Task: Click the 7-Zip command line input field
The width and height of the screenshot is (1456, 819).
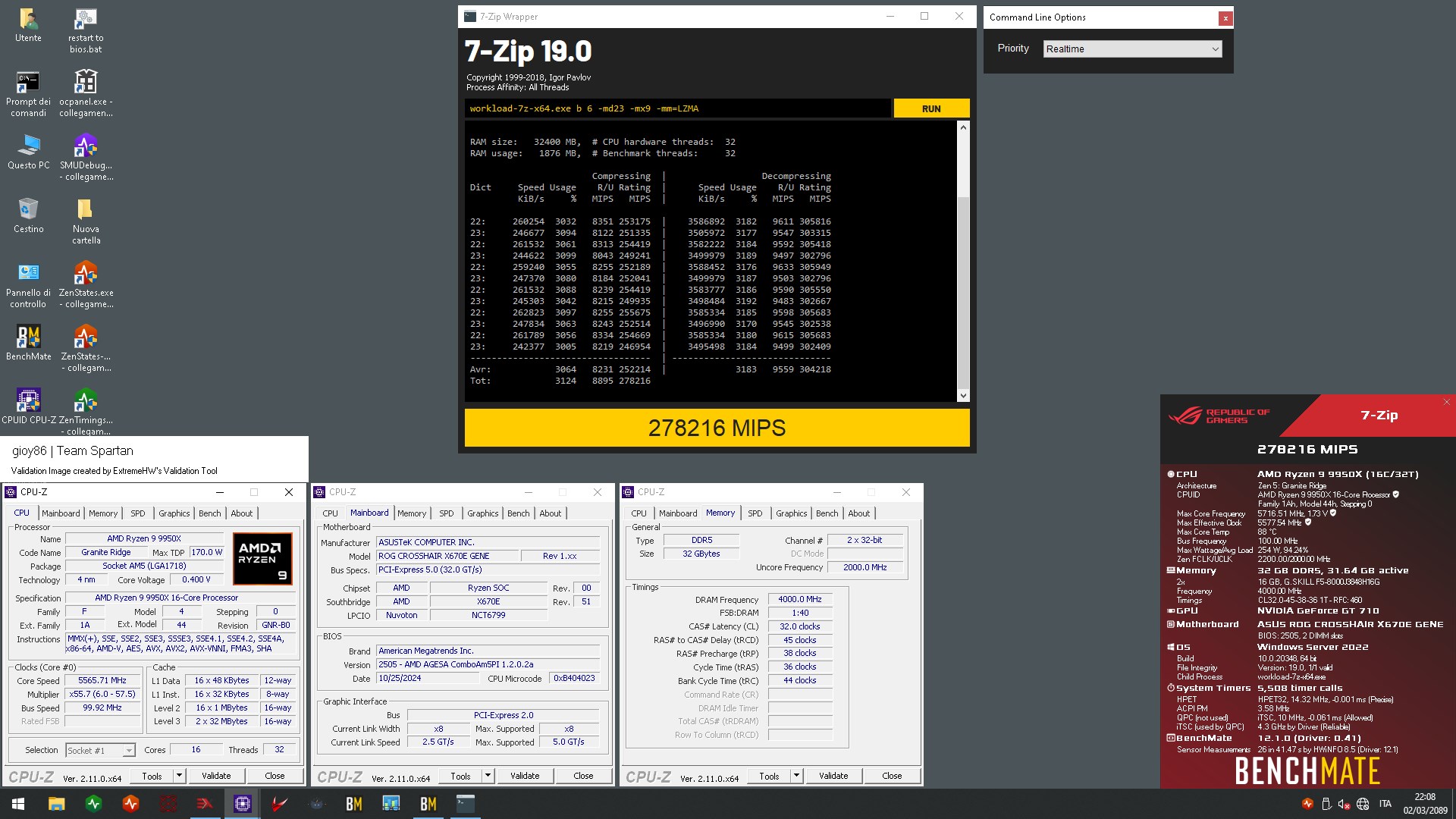Action: tap(678, 108)
